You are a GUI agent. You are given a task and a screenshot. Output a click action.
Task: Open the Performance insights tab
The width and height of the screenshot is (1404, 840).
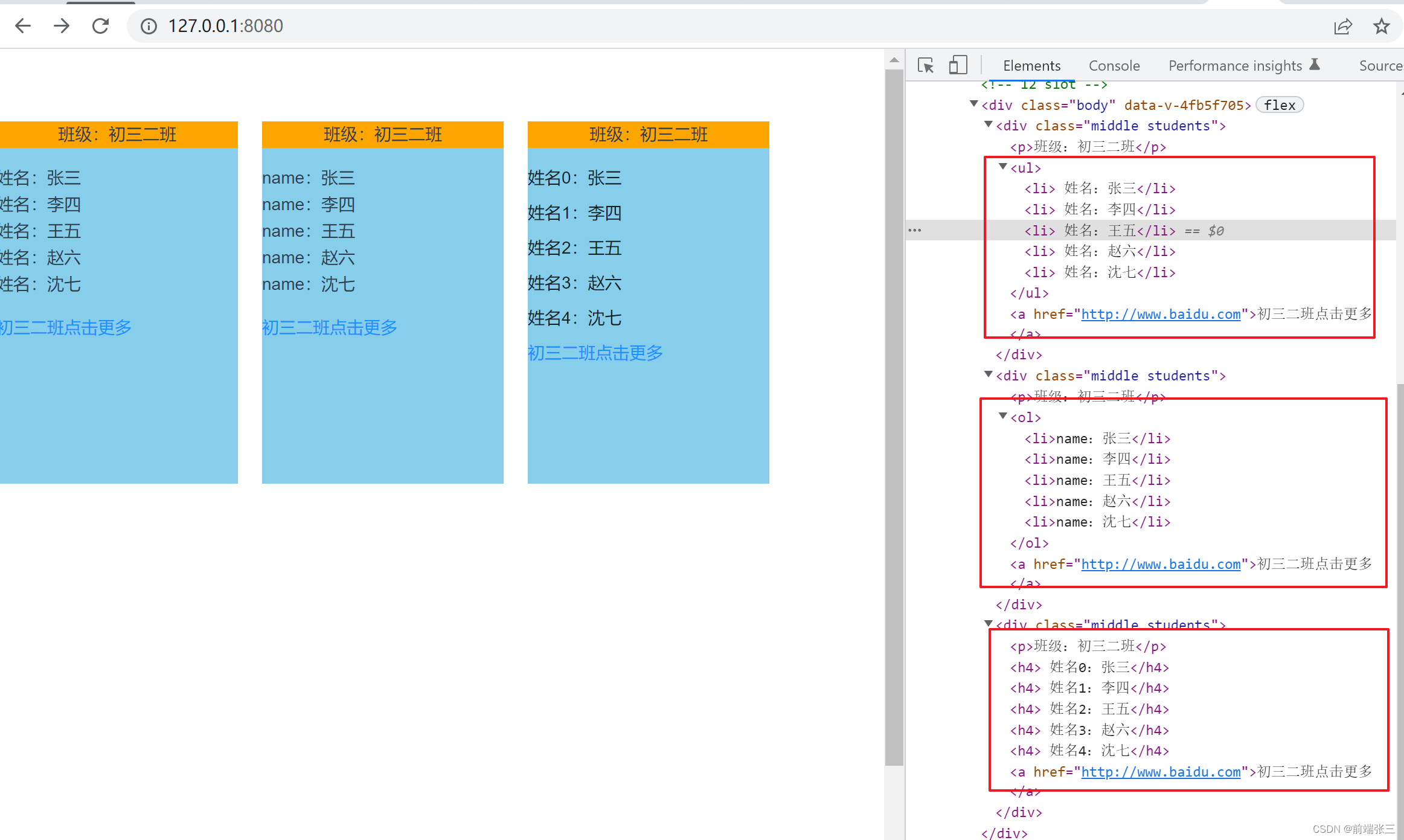(1235, 66)
